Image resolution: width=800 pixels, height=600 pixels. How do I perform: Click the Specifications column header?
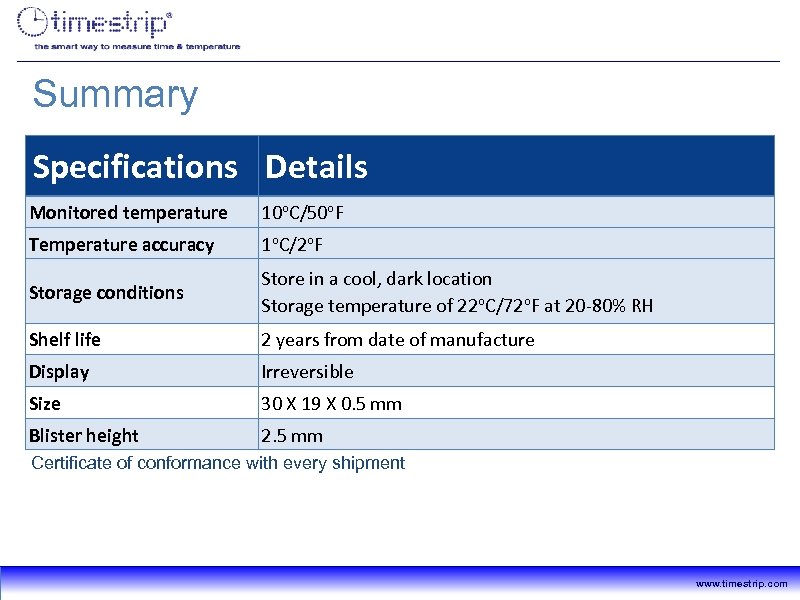[x=142, y=166]
